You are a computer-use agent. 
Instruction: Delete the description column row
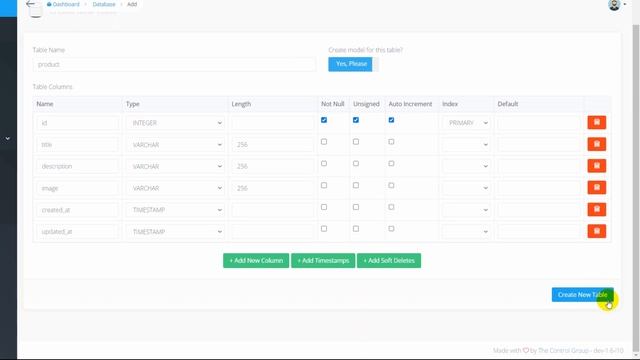click(596, 166)
